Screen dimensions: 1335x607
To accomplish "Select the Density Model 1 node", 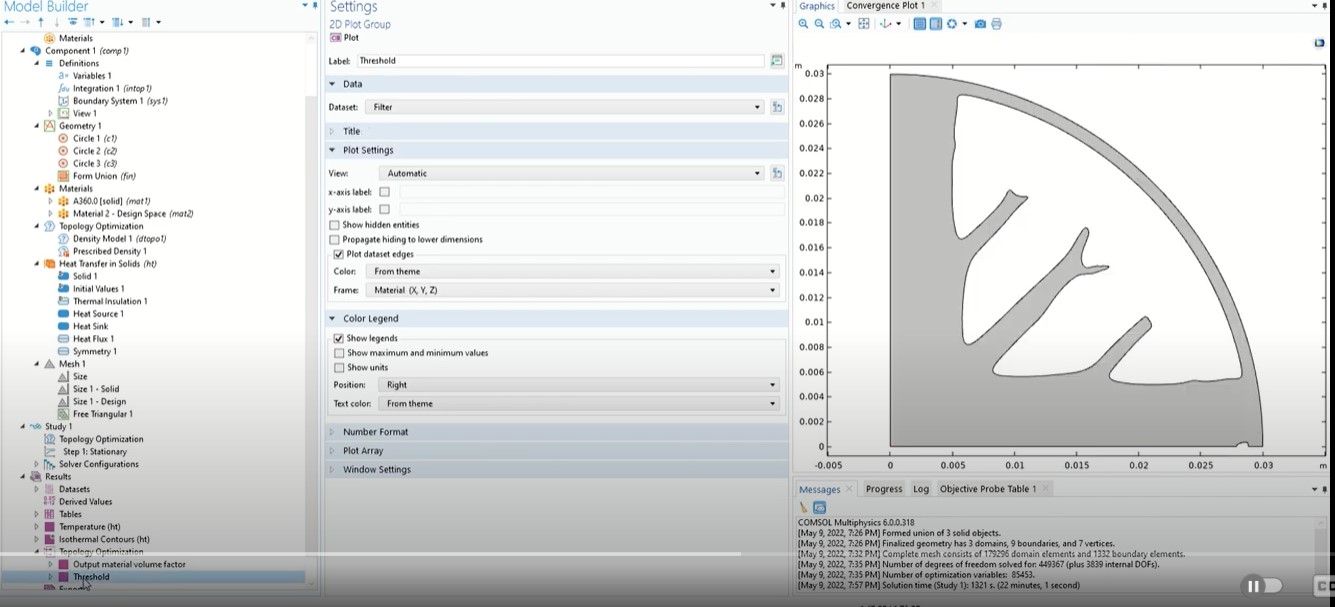I will (x=102, y=239).
